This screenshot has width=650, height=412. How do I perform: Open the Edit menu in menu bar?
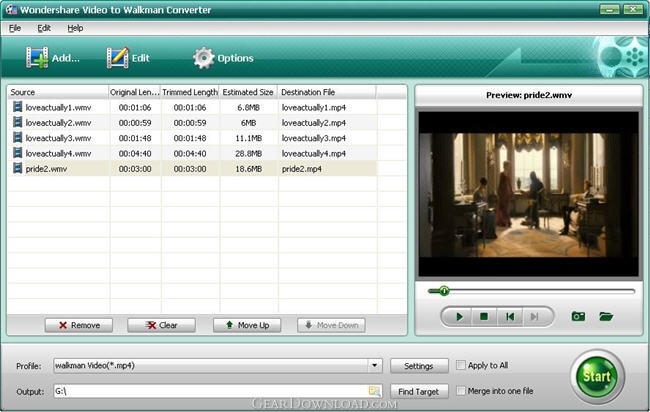pyautogui.click(x=44, y=28)
